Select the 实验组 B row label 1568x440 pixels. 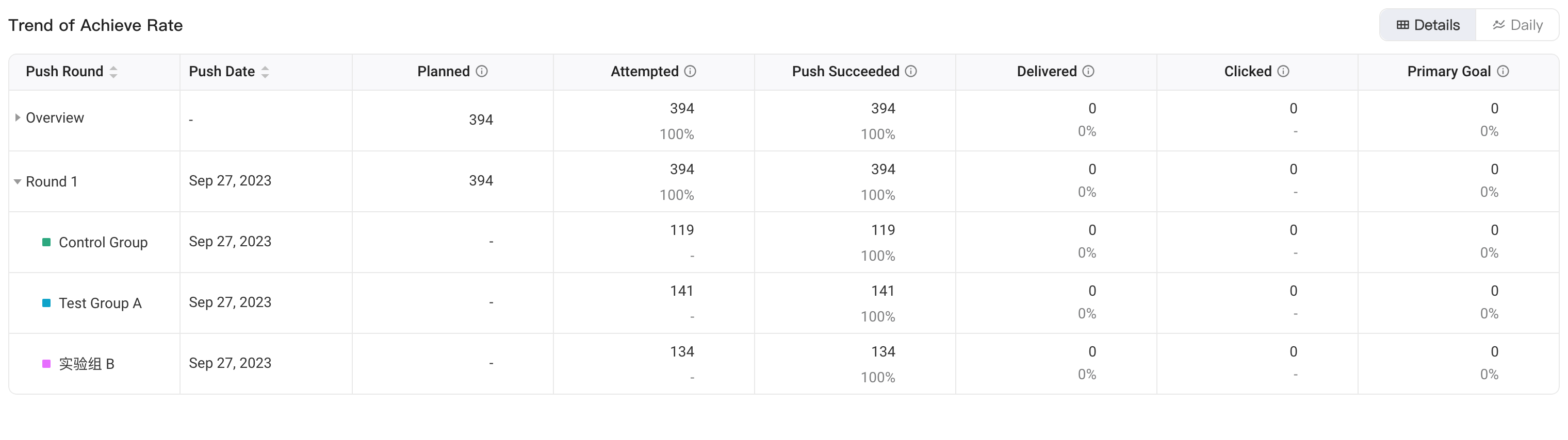coord(87,364)
